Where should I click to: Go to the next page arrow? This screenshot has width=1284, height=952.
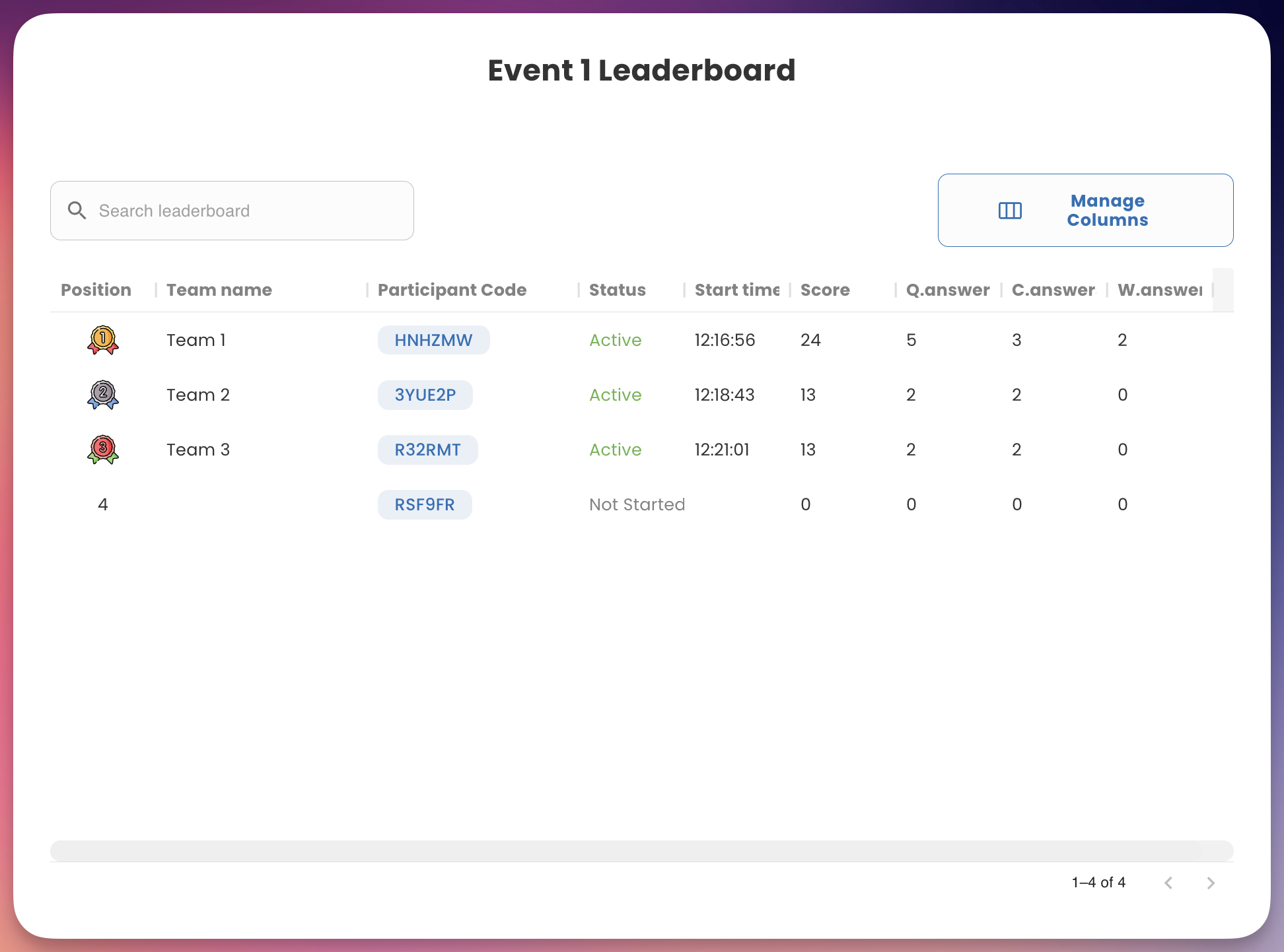tap(1211, 883)
